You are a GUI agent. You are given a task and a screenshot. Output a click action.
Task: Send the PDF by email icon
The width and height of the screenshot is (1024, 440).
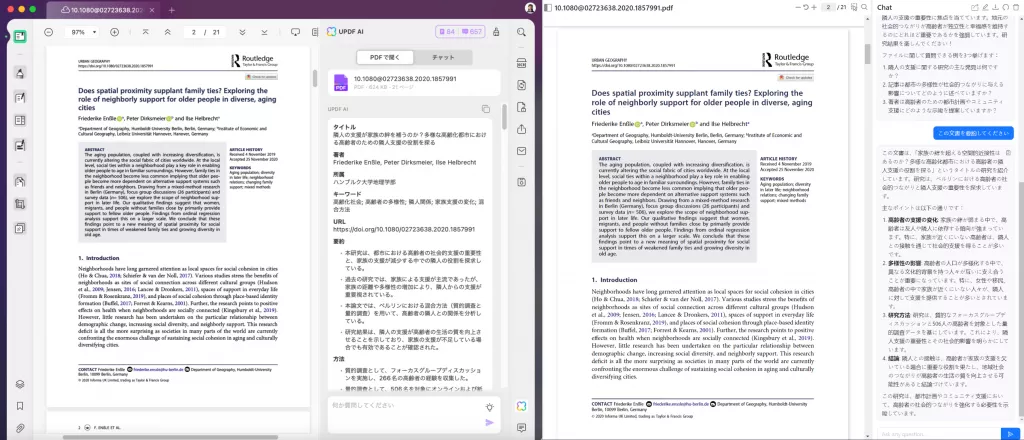tap(521, 151)
